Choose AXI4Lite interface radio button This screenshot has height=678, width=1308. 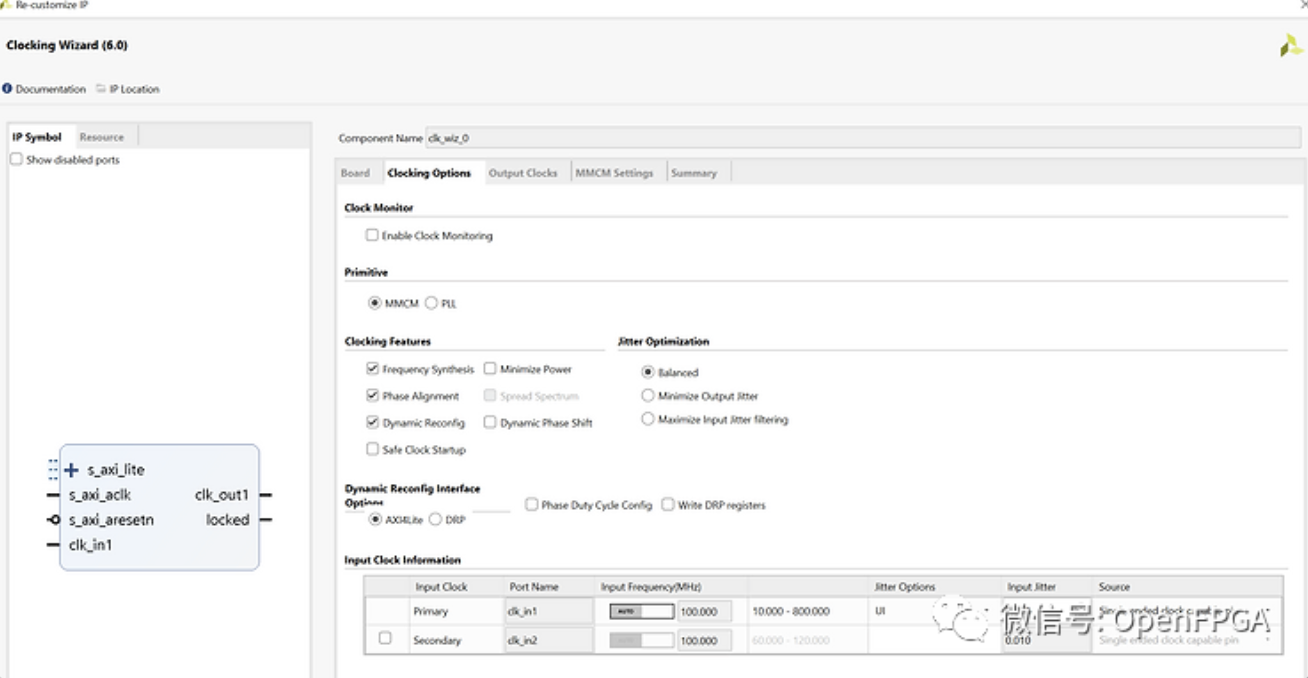(375, 519)
